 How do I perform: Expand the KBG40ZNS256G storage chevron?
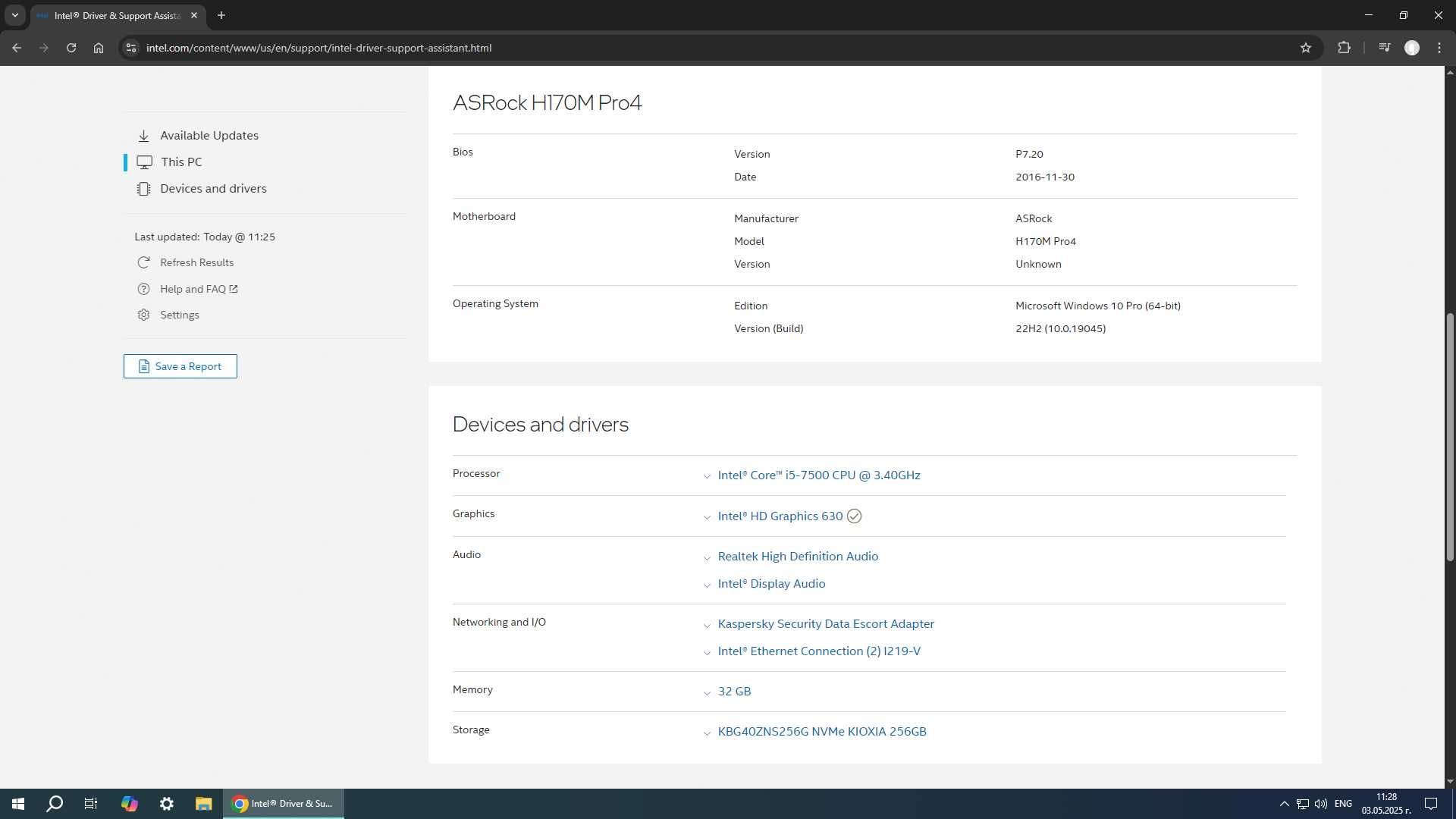[707, 733]
